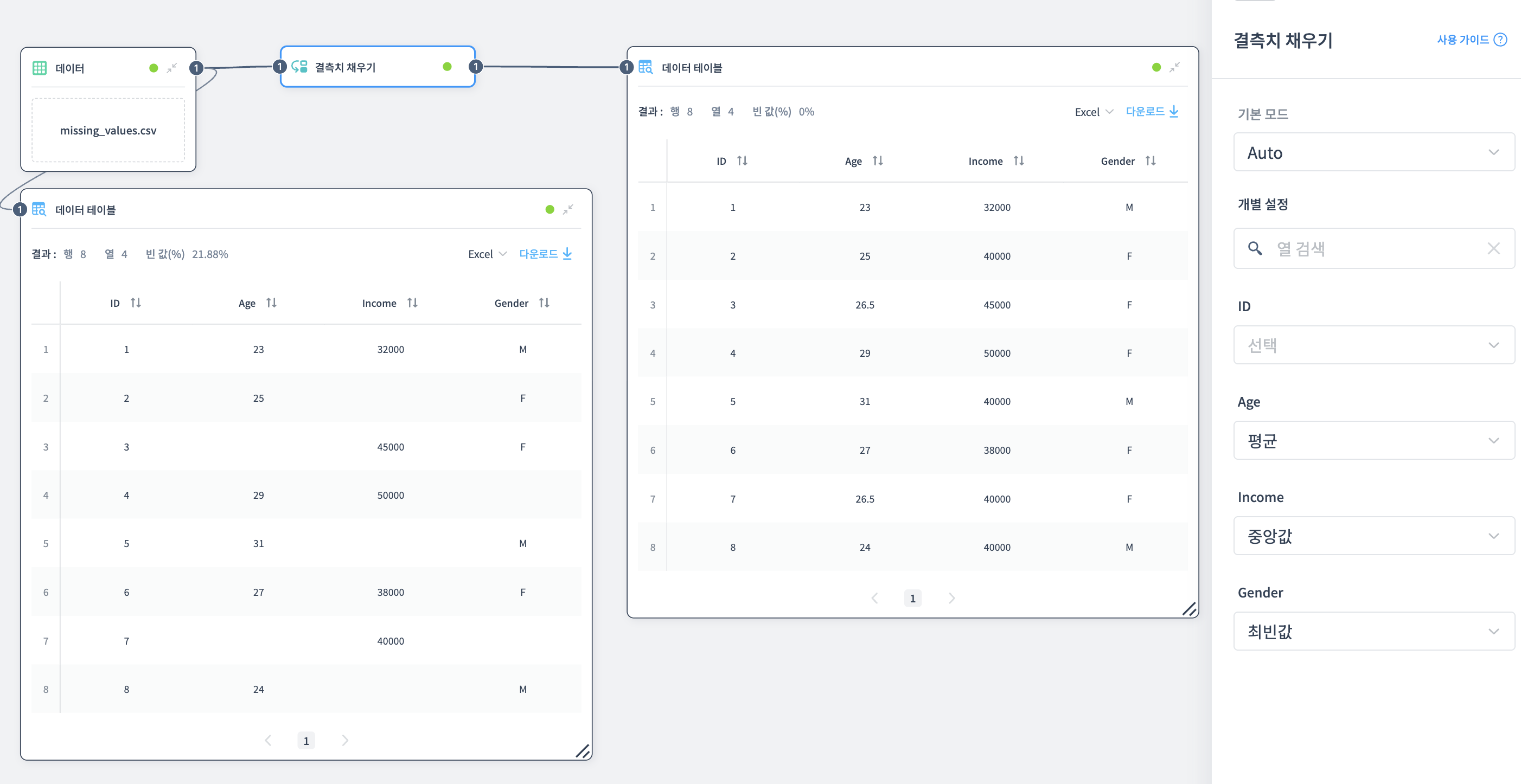Viewport: 1521px width, 784px height.
Task: Collapse the left 데이터 테이블 node
Action: tap(568, 210)
